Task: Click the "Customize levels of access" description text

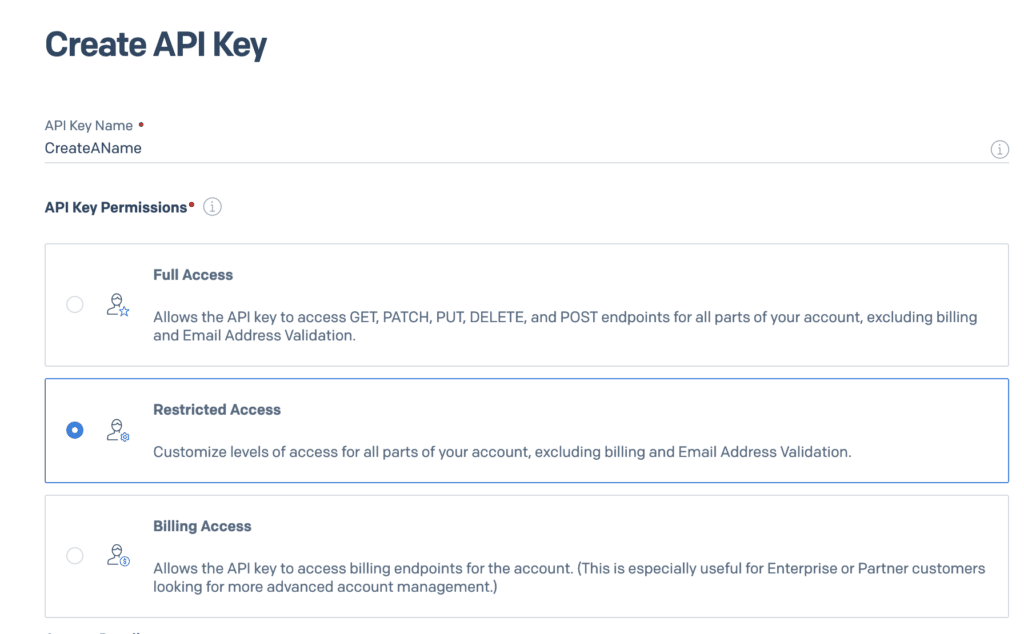Action: coord(502,452)
